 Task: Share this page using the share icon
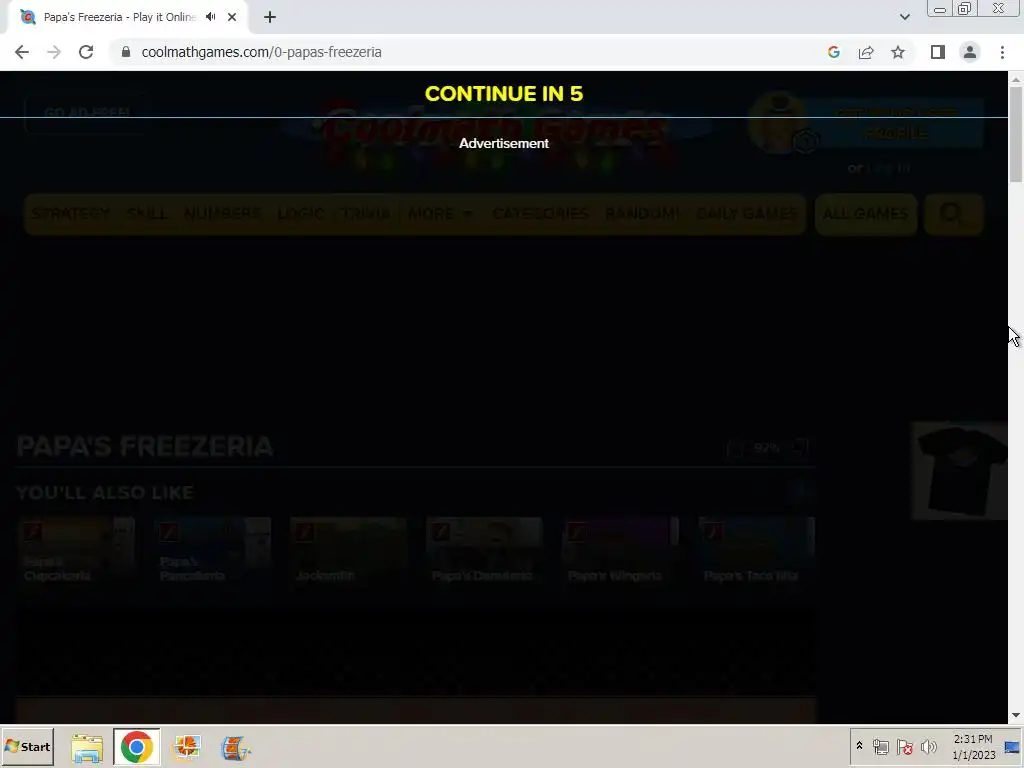click(866, 52)
